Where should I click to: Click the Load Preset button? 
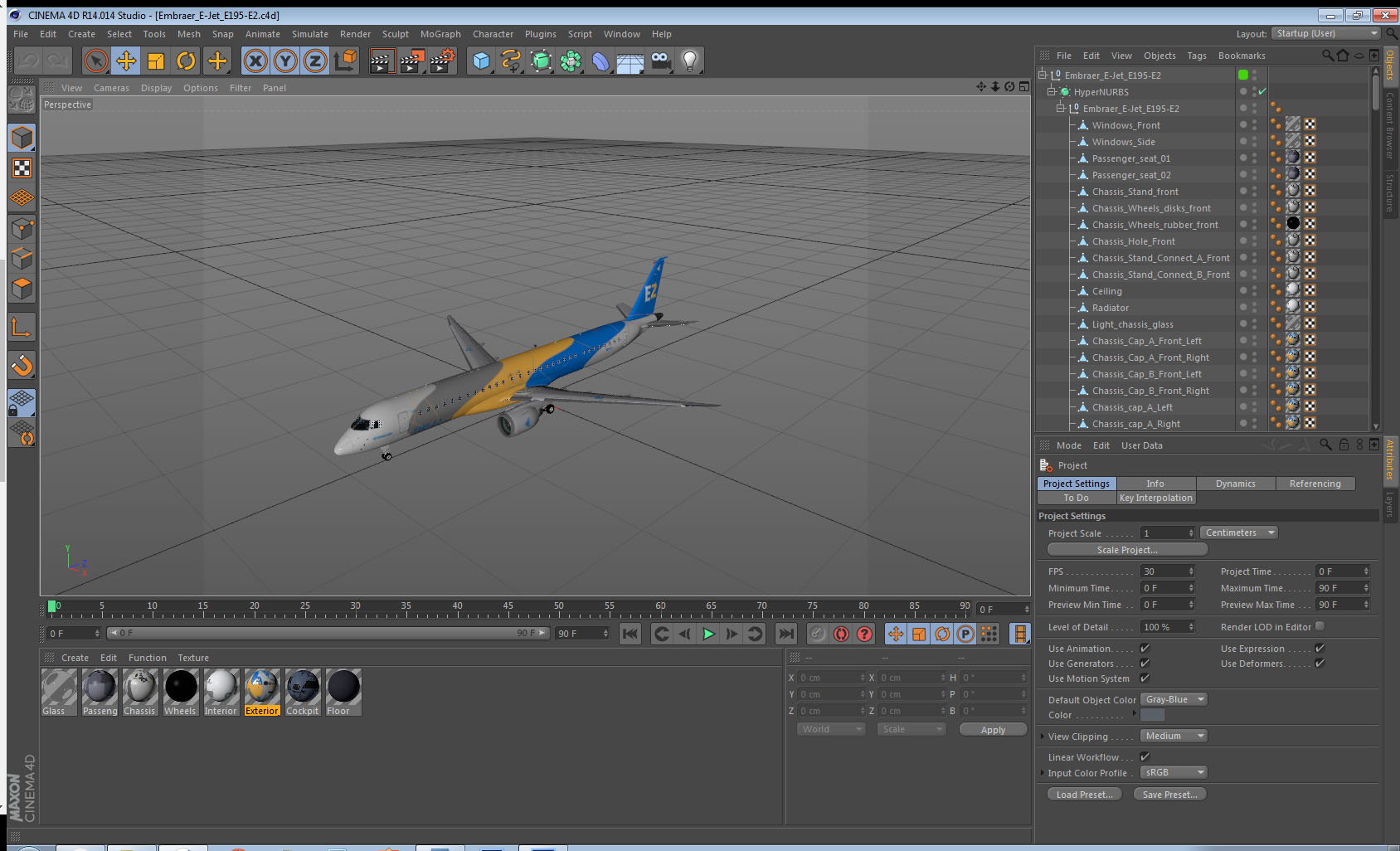click(1084, 795)
